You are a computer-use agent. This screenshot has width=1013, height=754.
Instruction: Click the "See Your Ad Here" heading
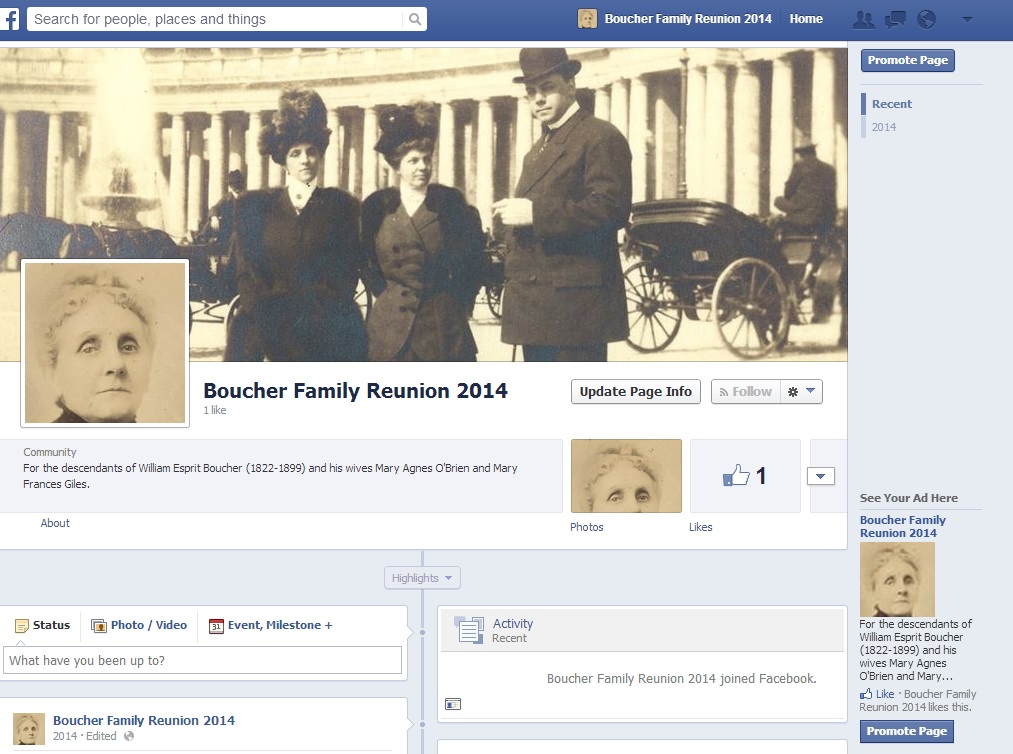[x=908, y=498]
